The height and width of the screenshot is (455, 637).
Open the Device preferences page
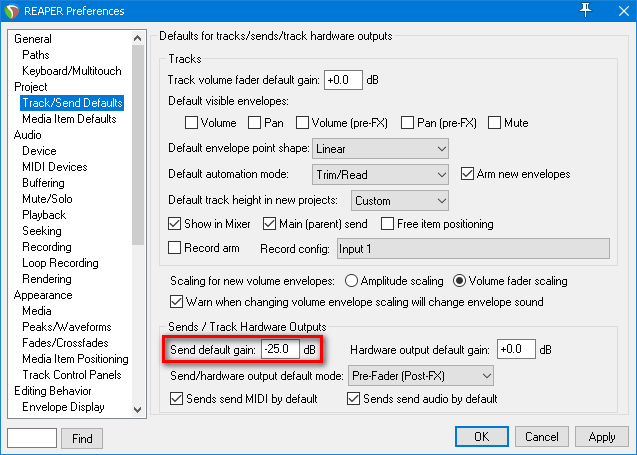(39, 151)
